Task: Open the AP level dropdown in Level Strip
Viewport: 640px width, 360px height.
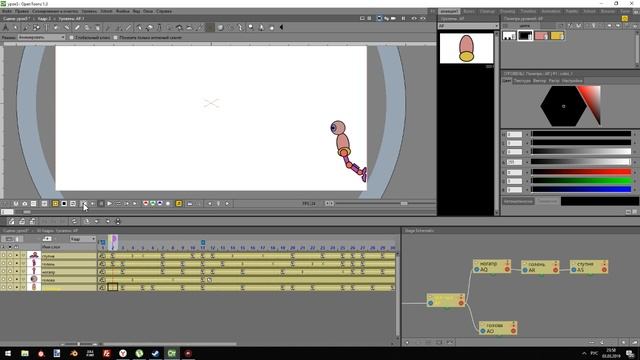Action: [468, 26]
